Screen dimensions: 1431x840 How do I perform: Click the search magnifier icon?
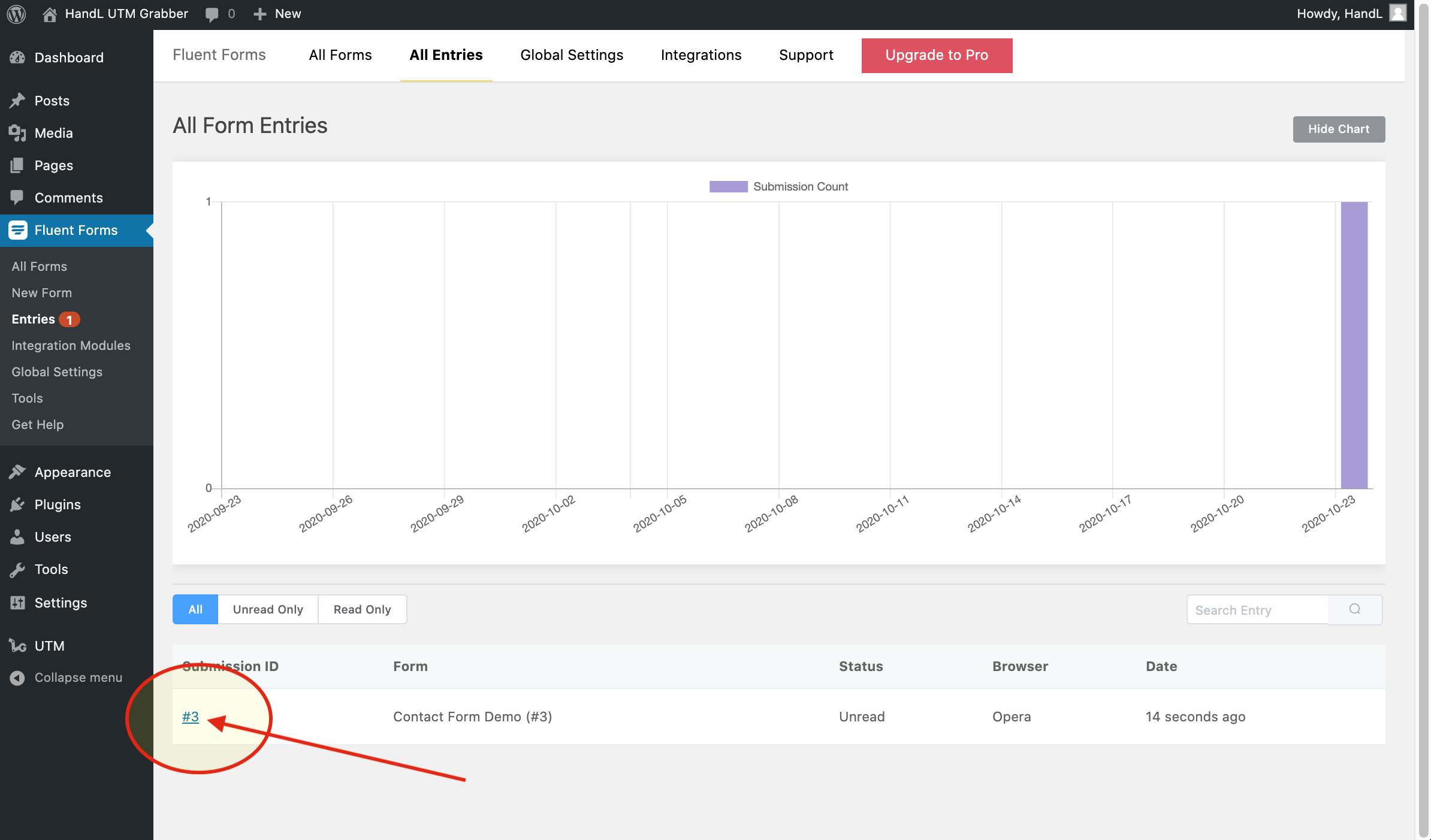point(1355,609)
